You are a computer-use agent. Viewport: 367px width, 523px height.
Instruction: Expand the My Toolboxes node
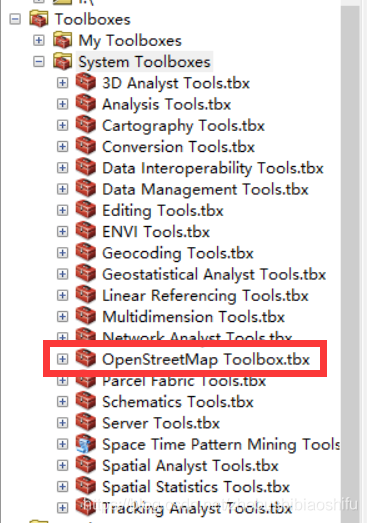39,40
